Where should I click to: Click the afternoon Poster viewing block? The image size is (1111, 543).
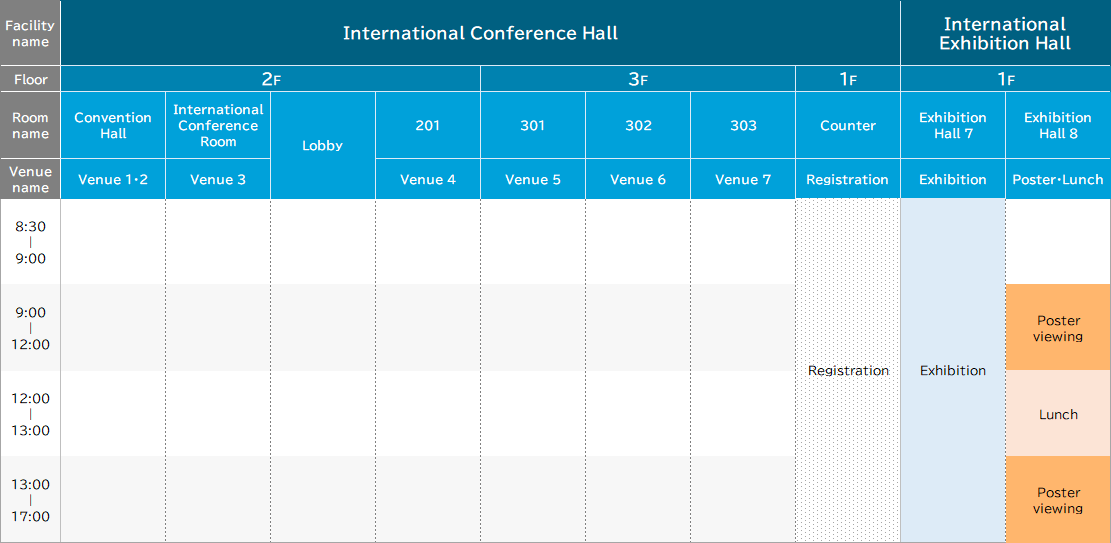[x=1058, y=500]
